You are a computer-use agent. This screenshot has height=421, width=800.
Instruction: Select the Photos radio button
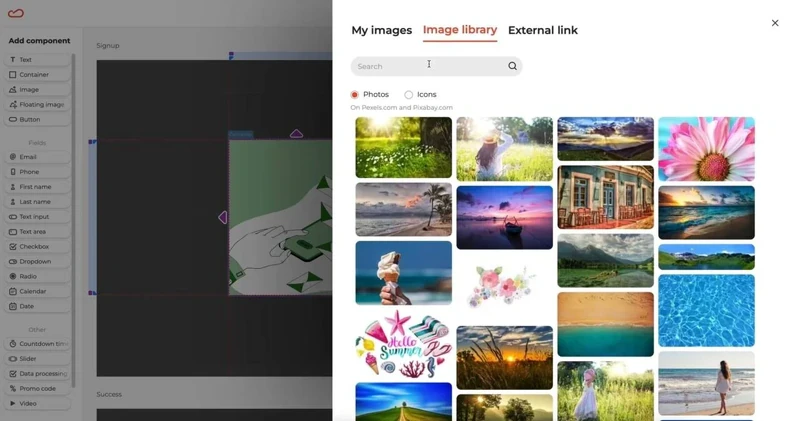[x=355, y=94]
